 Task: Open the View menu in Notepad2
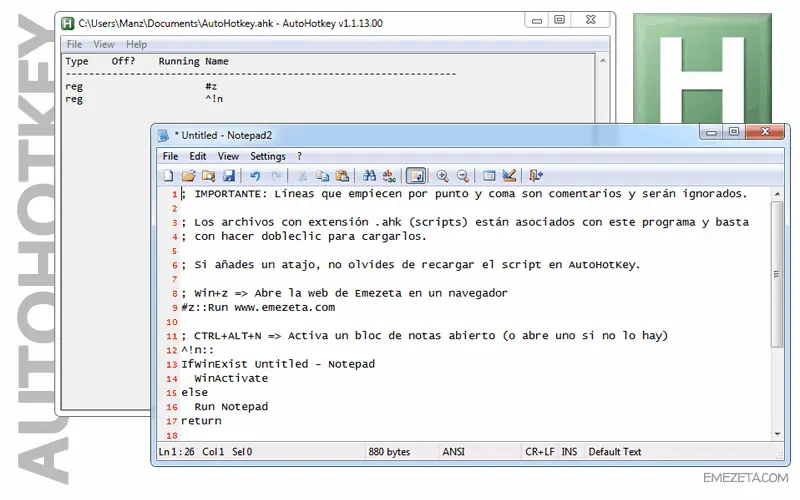pos(228,156)
